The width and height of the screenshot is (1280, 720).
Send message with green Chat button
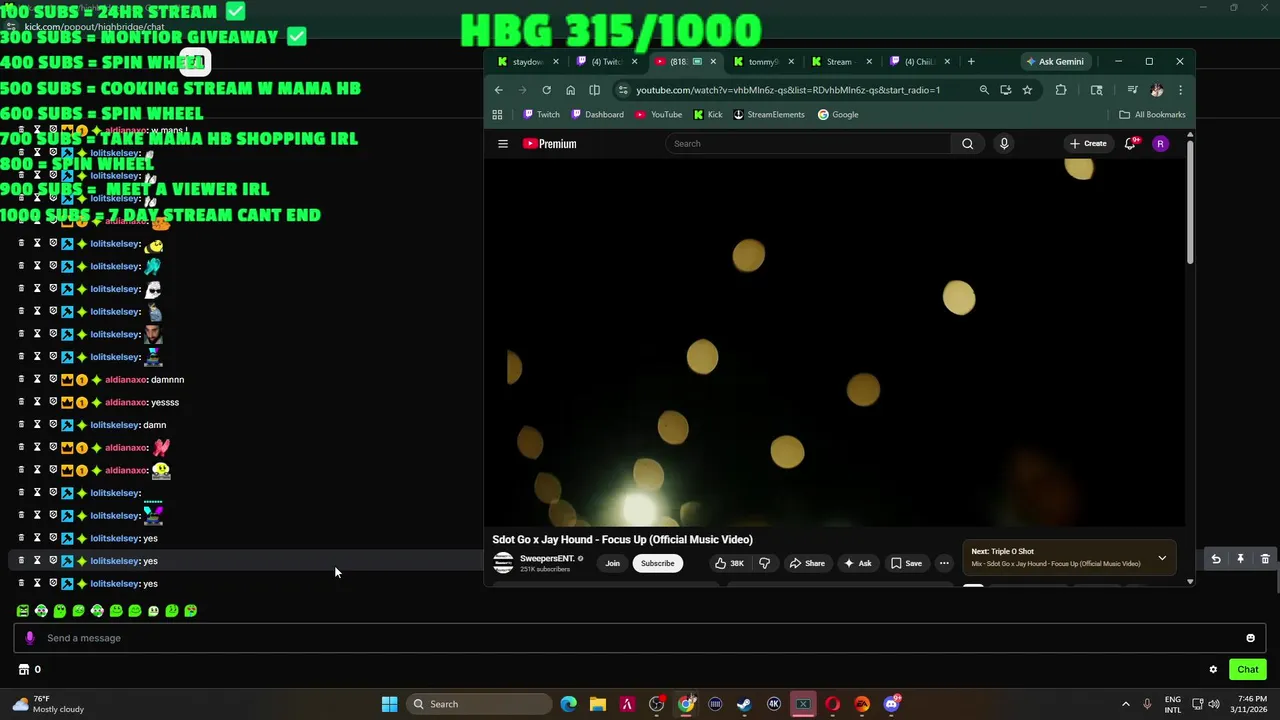click(x=1247, y=670)
